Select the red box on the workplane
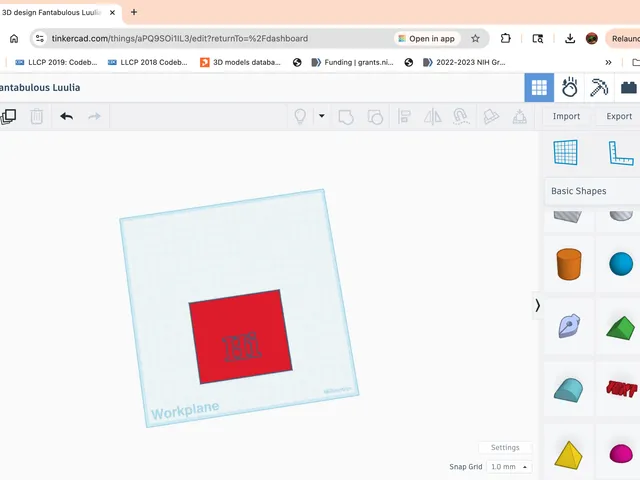Viewport: 640px width, 480px height. coord(240,337)
